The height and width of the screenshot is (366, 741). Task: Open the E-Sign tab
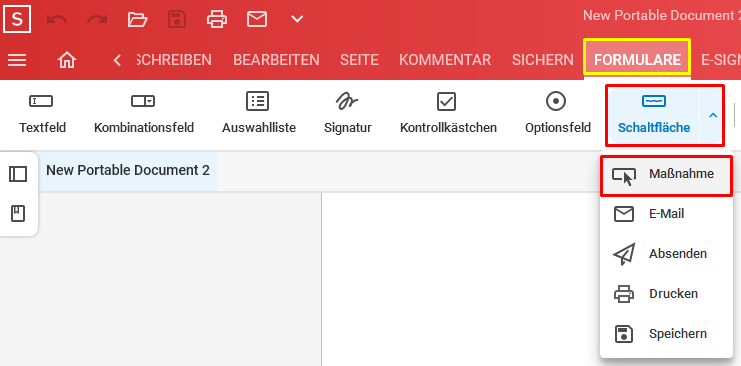pyautogui.click(x=721, y=60)
